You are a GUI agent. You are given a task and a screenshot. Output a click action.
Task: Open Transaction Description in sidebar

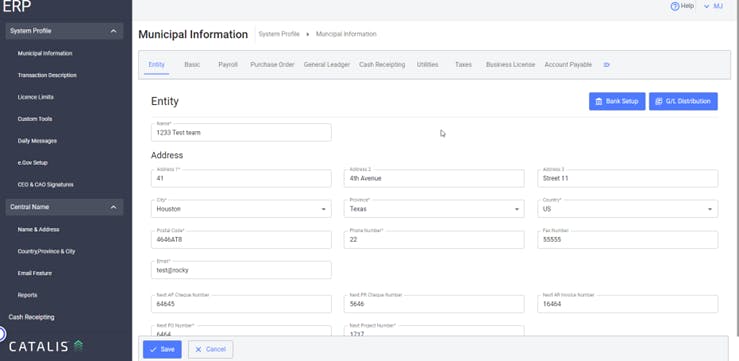[47, 75]
